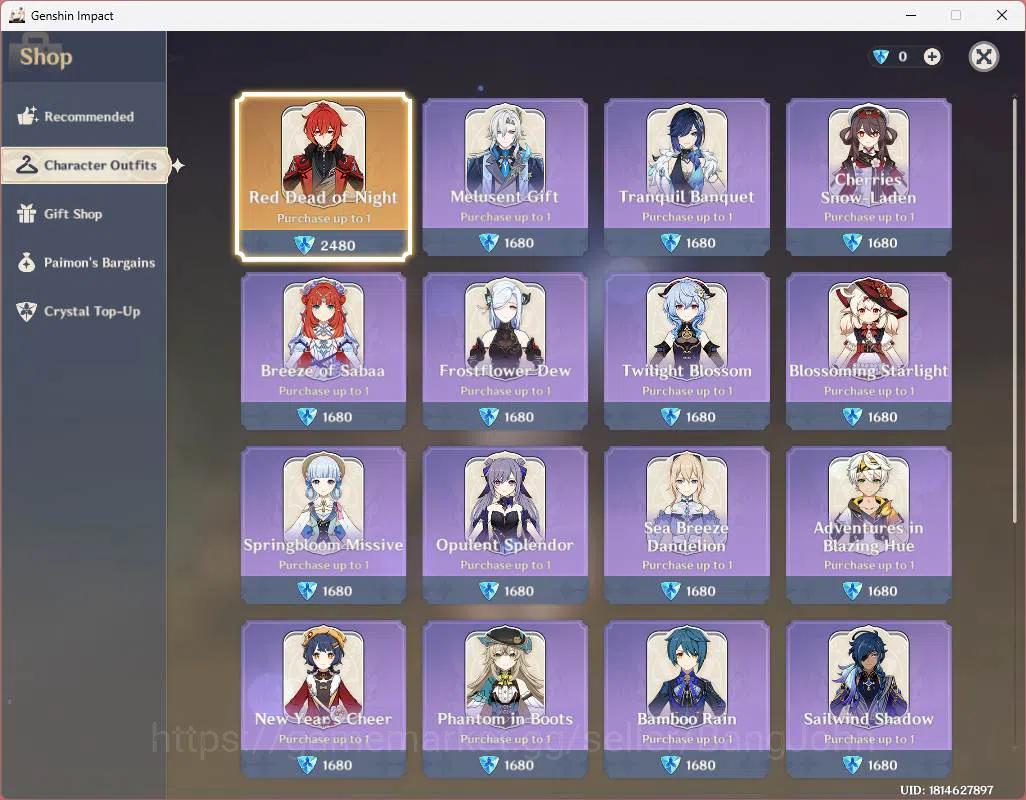Screen dimensions: 1026x800
Task: Click crystal icon on Adventures in Blazing Hue price
Action: (852, 591)
